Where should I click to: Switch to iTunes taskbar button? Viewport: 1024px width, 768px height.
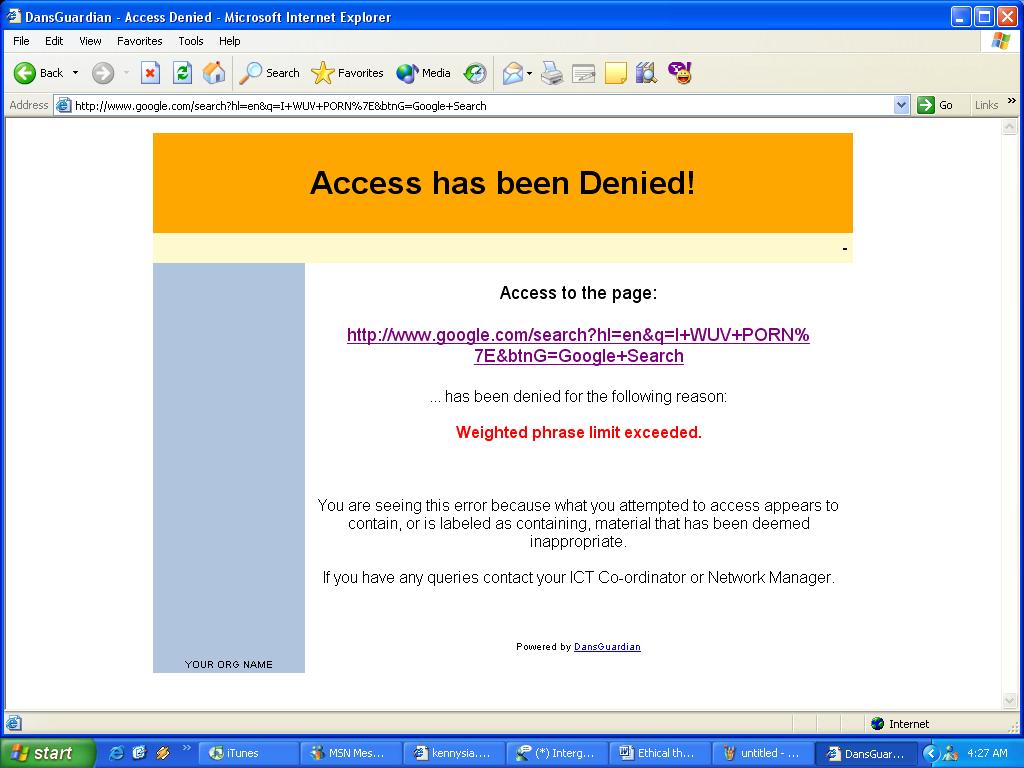(x=248, y=753)
